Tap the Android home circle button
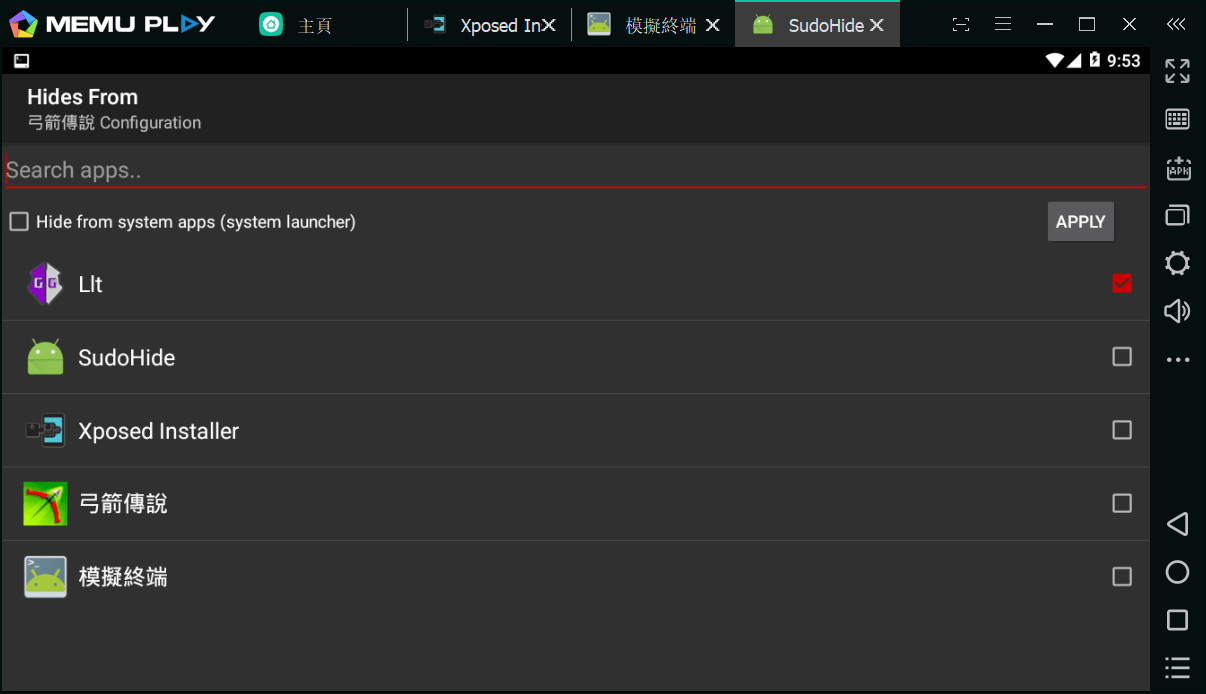 point(1178,572)
